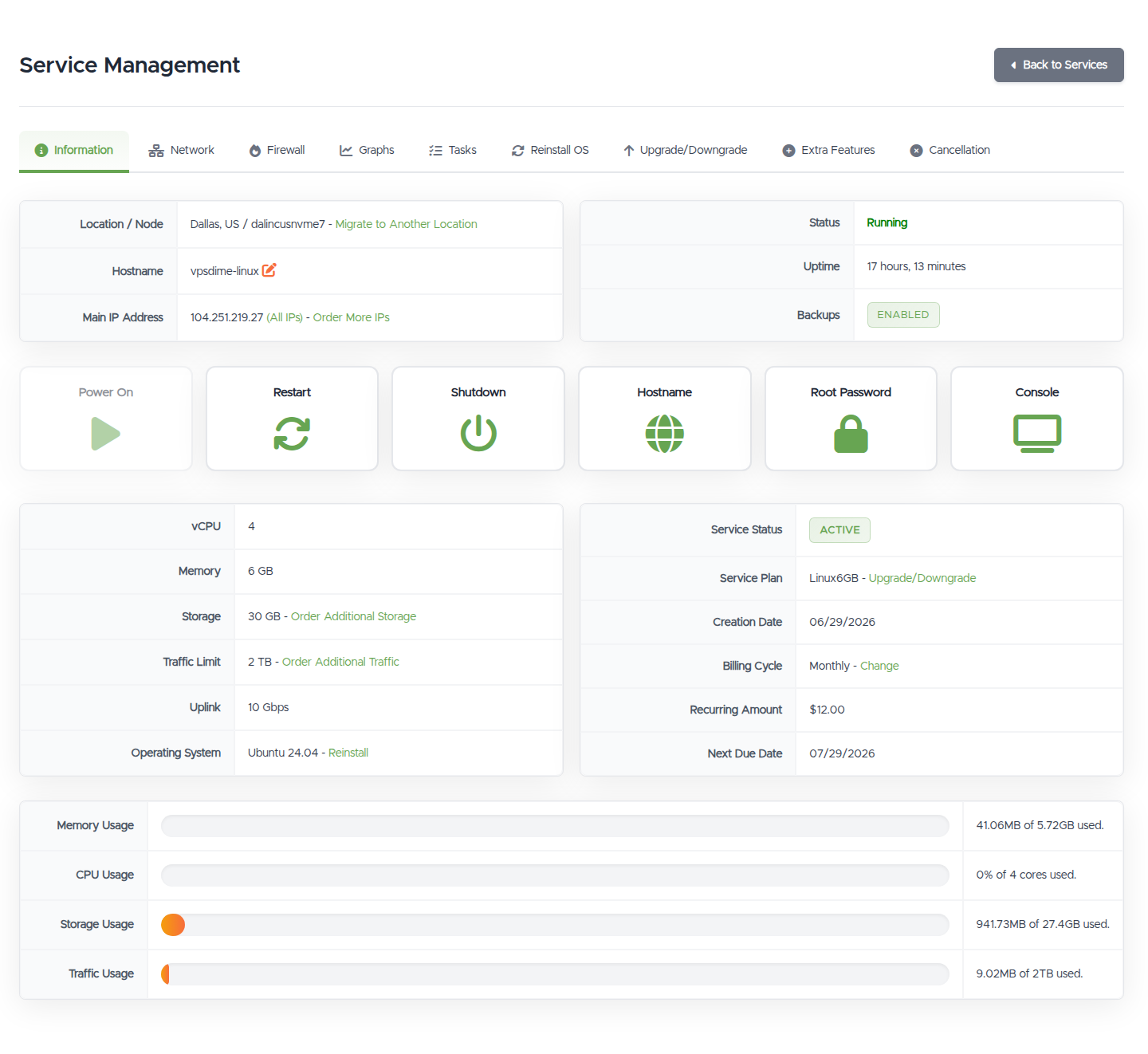Click the IP address 104.251.219.27
This screenshot has height=1054, width=1148.
226,317
